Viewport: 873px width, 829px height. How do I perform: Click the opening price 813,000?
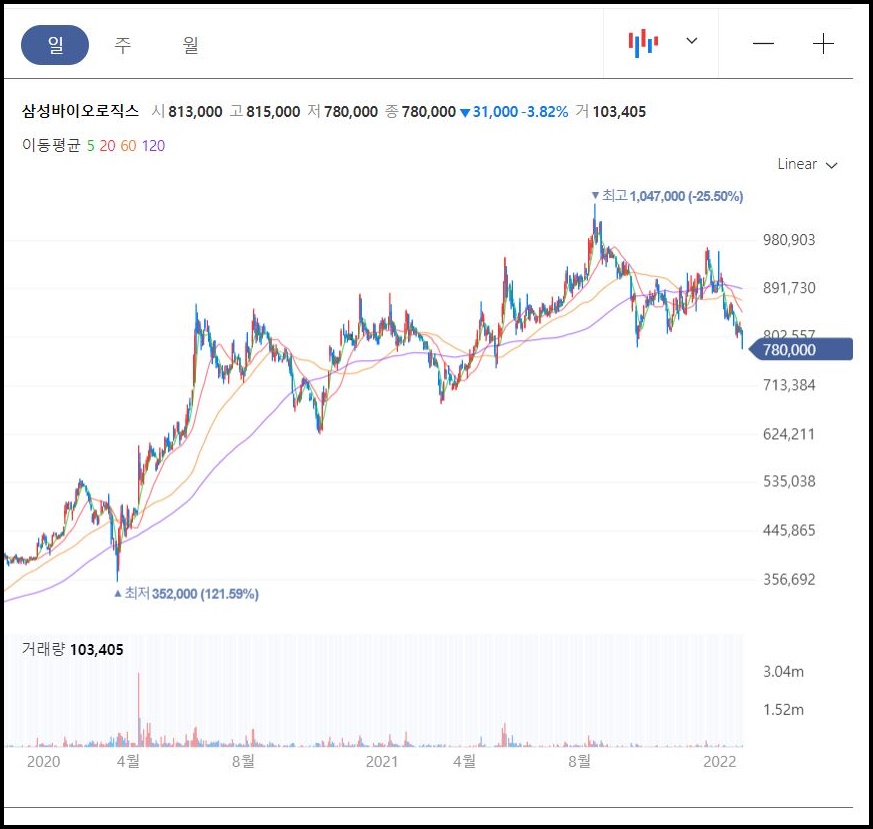click(x=195, y=112)
